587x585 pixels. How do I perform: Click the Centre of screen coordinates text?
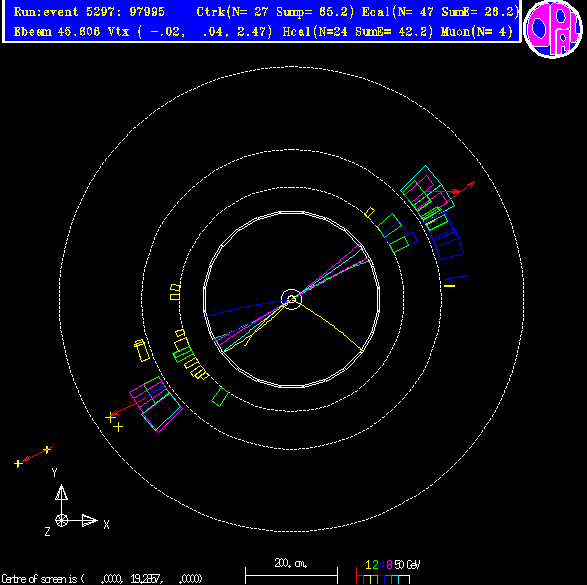click(102, 579)
